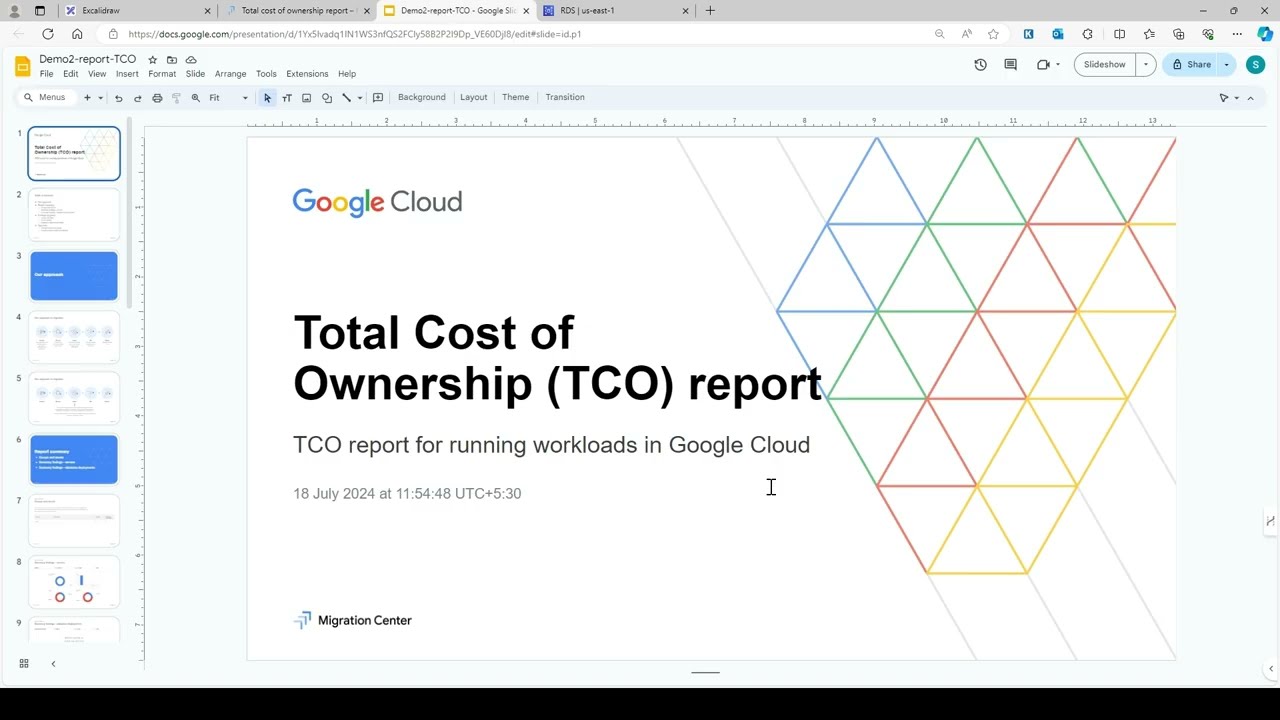Image resolution: width=1280 pixels, height=720 pixels.
Task: Select the Text box tool
Action: [x=287, y=98]
